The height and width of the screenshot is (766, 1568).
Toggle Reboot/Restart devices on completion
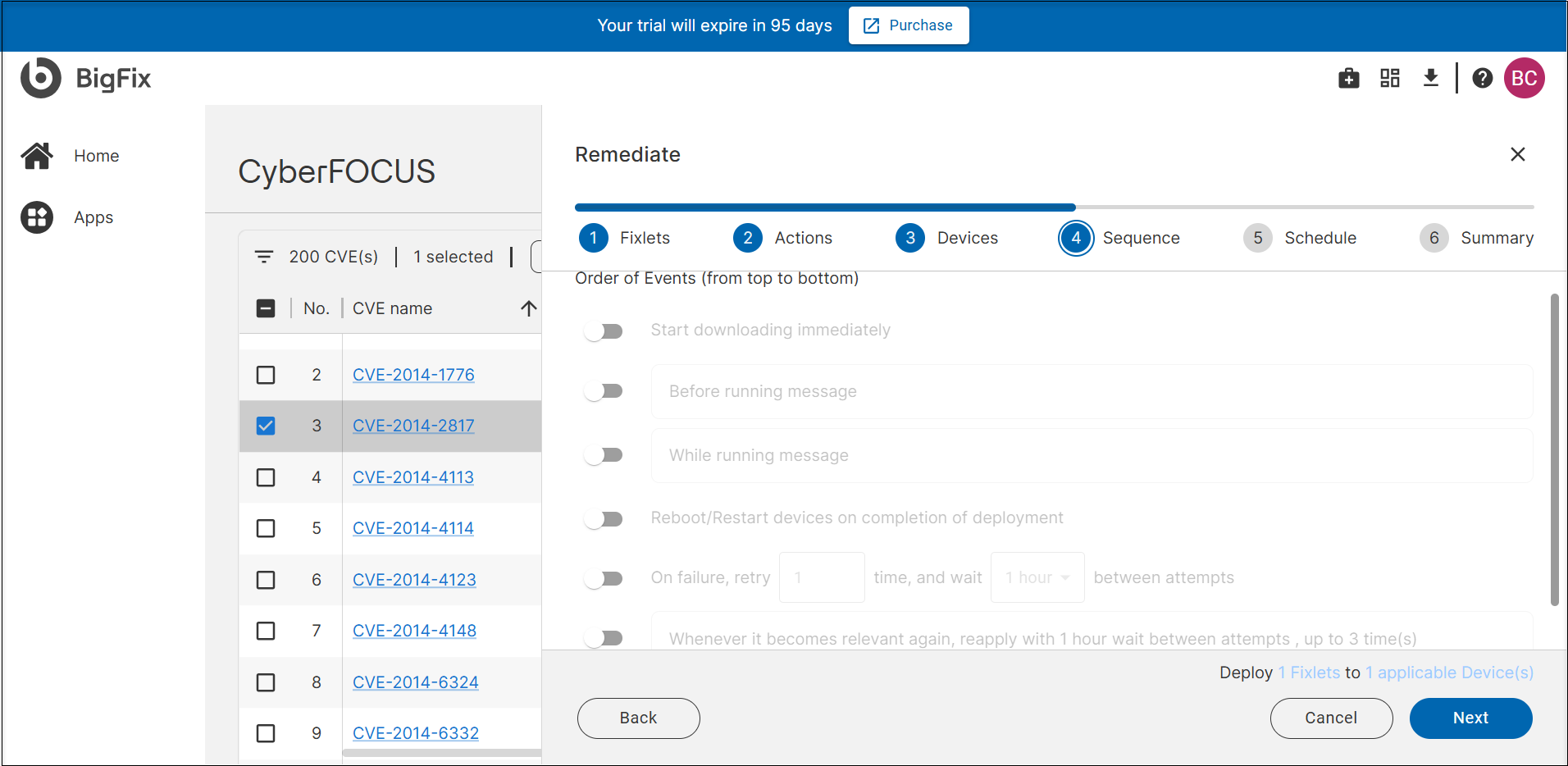pyautogui.click(x=604, y=518)
